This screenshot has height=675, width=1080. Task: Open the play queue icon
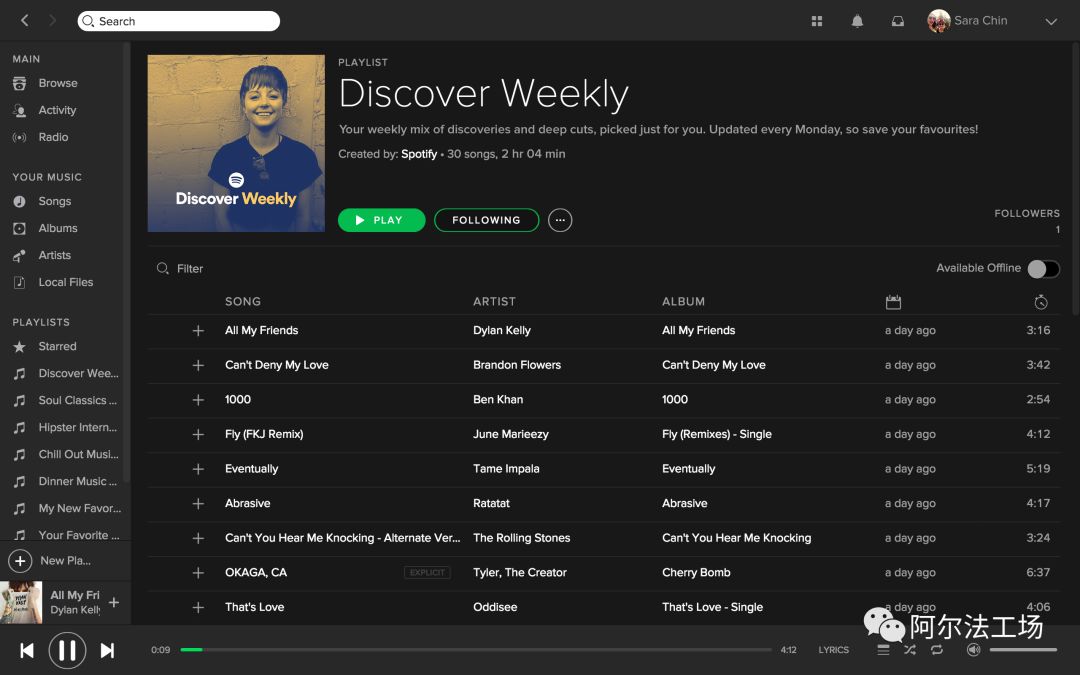883,650
